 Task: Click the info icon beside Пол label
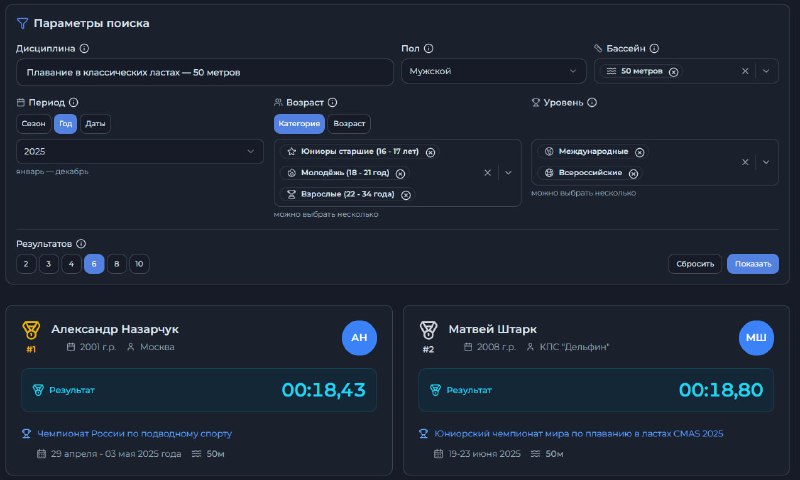tap(428, 48)
